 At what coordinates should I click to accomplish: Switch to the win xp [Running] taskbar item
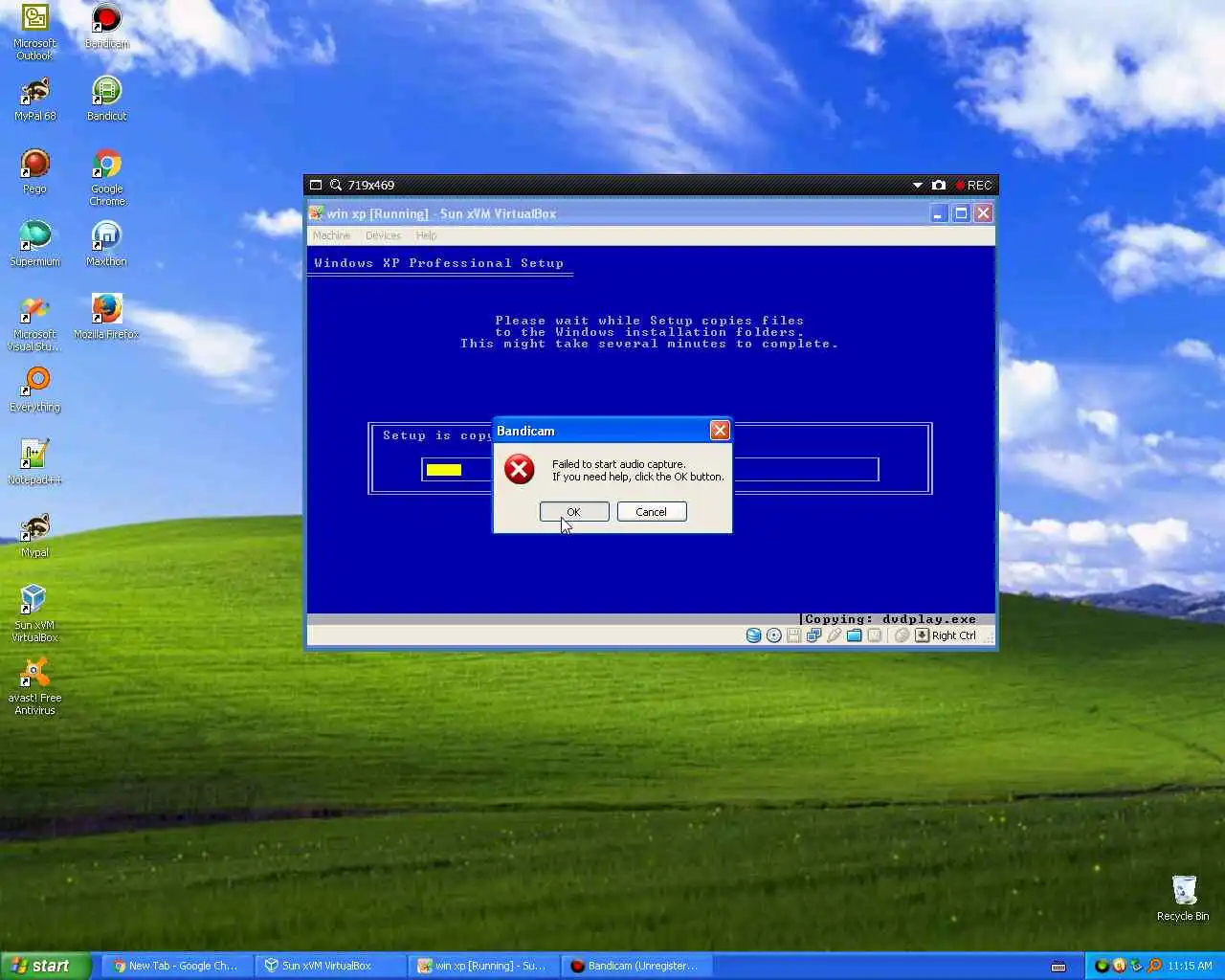(482, 966)
